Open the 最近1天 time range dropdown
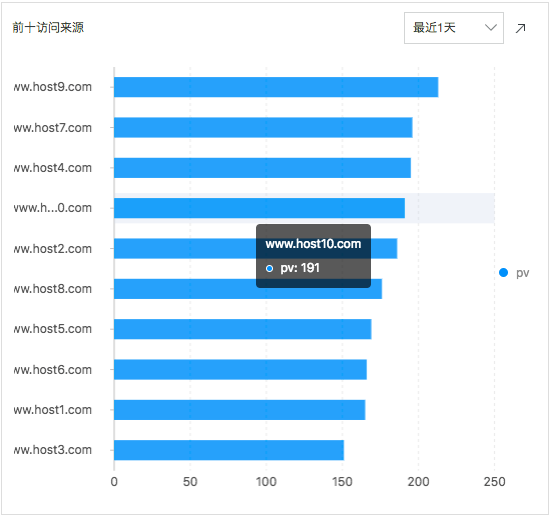556x520 pixels. click(454, 28)
